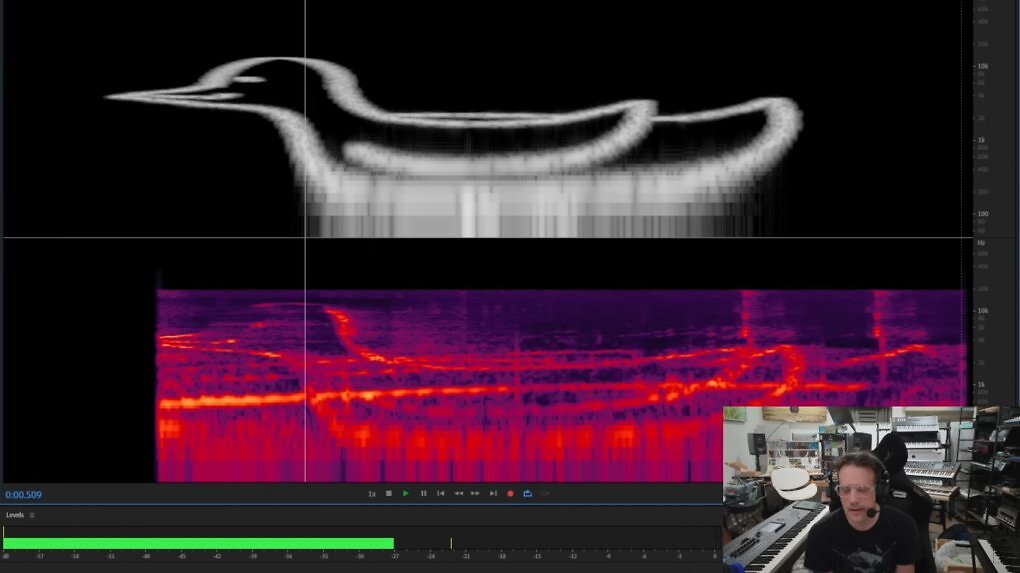Image resolution: width=1020 pixels, height=573 pixels.
Task: Start recording with the red Record button
Action: [511, 494]
